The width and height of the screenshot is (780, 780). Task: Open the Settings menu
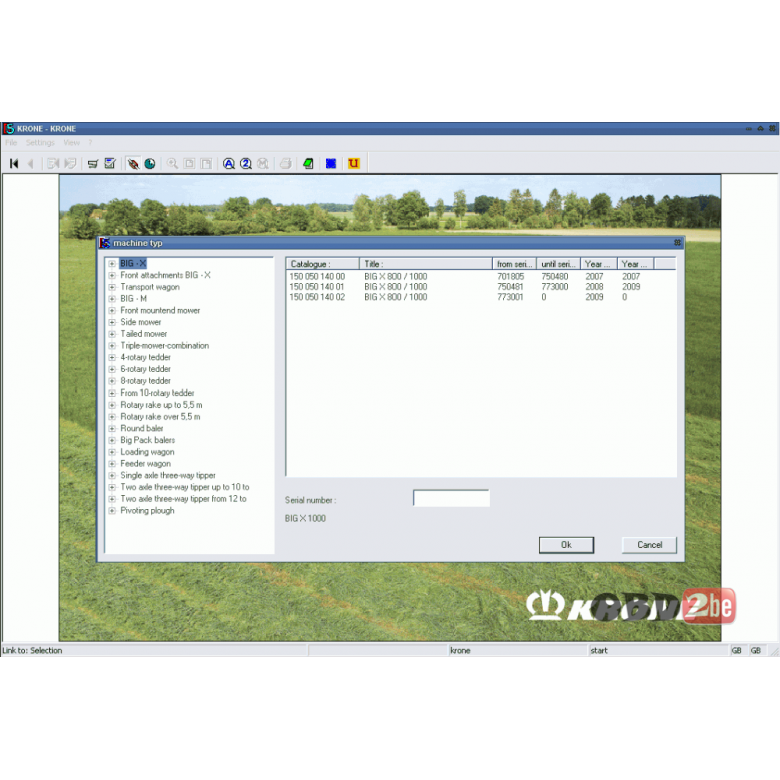40,143
